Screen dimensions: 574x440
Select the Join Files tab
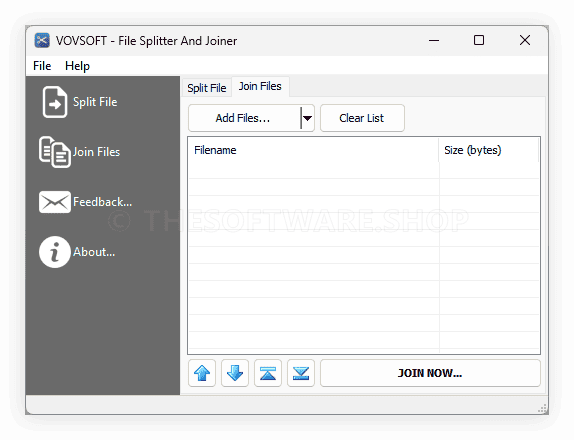tap(260, 86)
